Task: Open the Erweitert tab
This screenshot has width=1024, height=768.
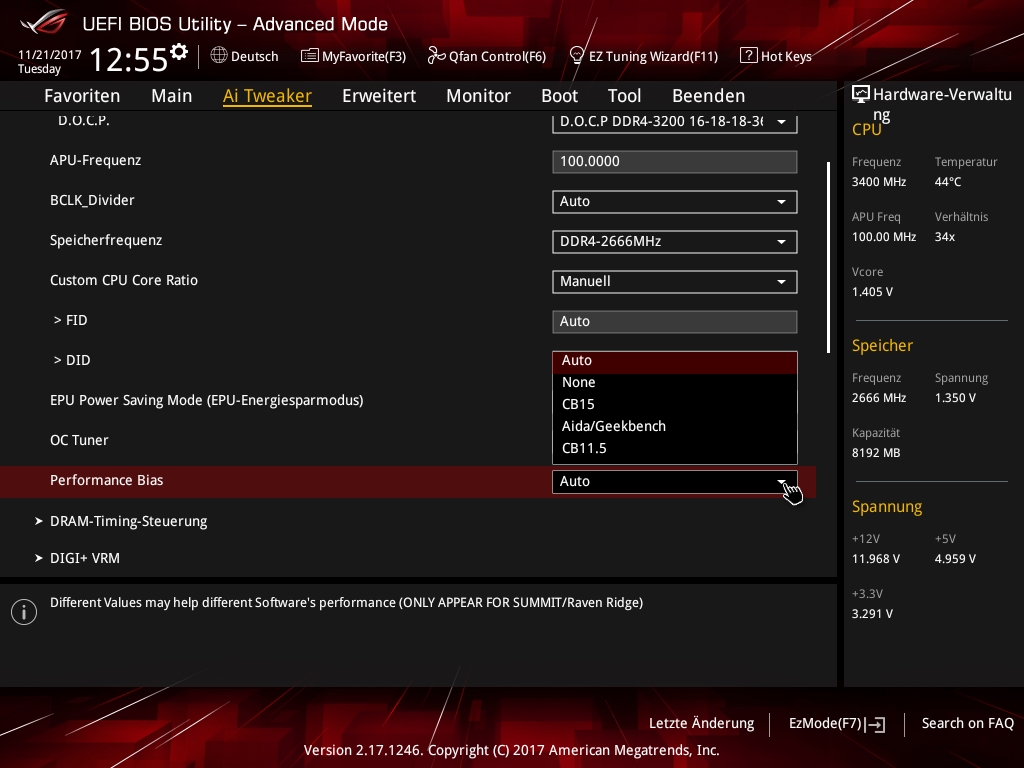Action: 379,96
